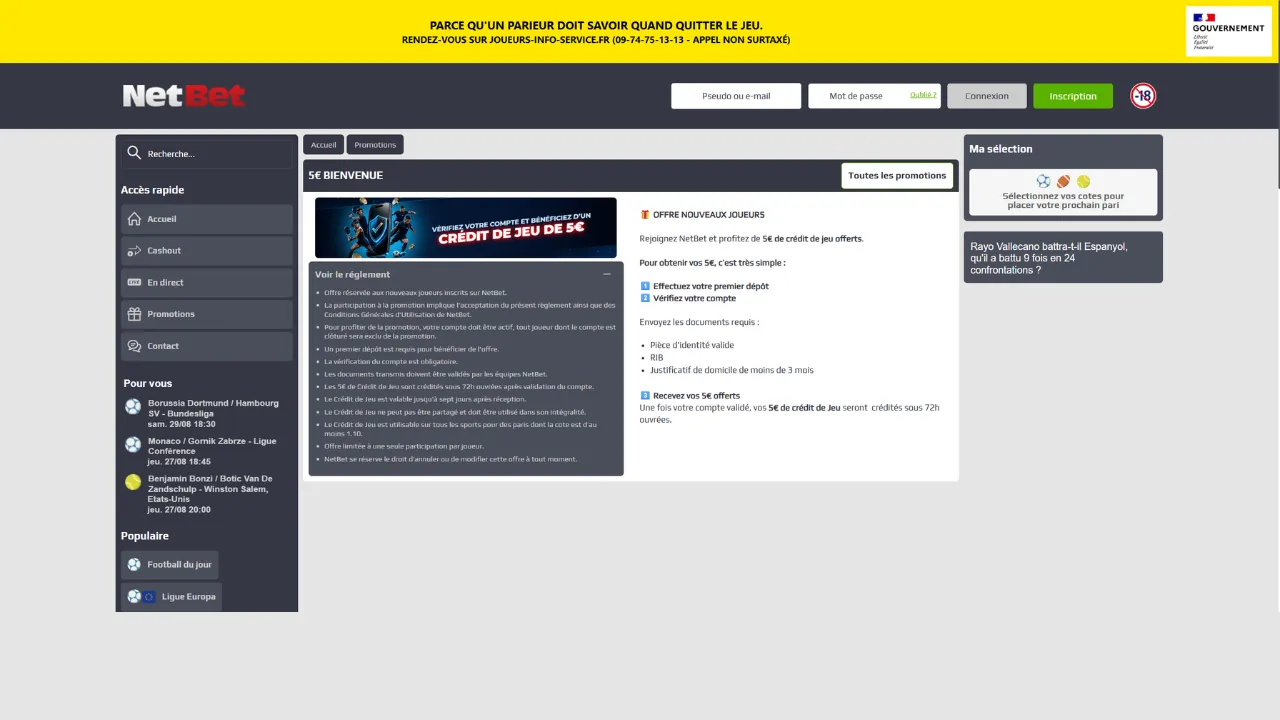The height and width of the screenshot is (720, 1280).
Task: Open En direct in sidebar
Action: [207, 282]
